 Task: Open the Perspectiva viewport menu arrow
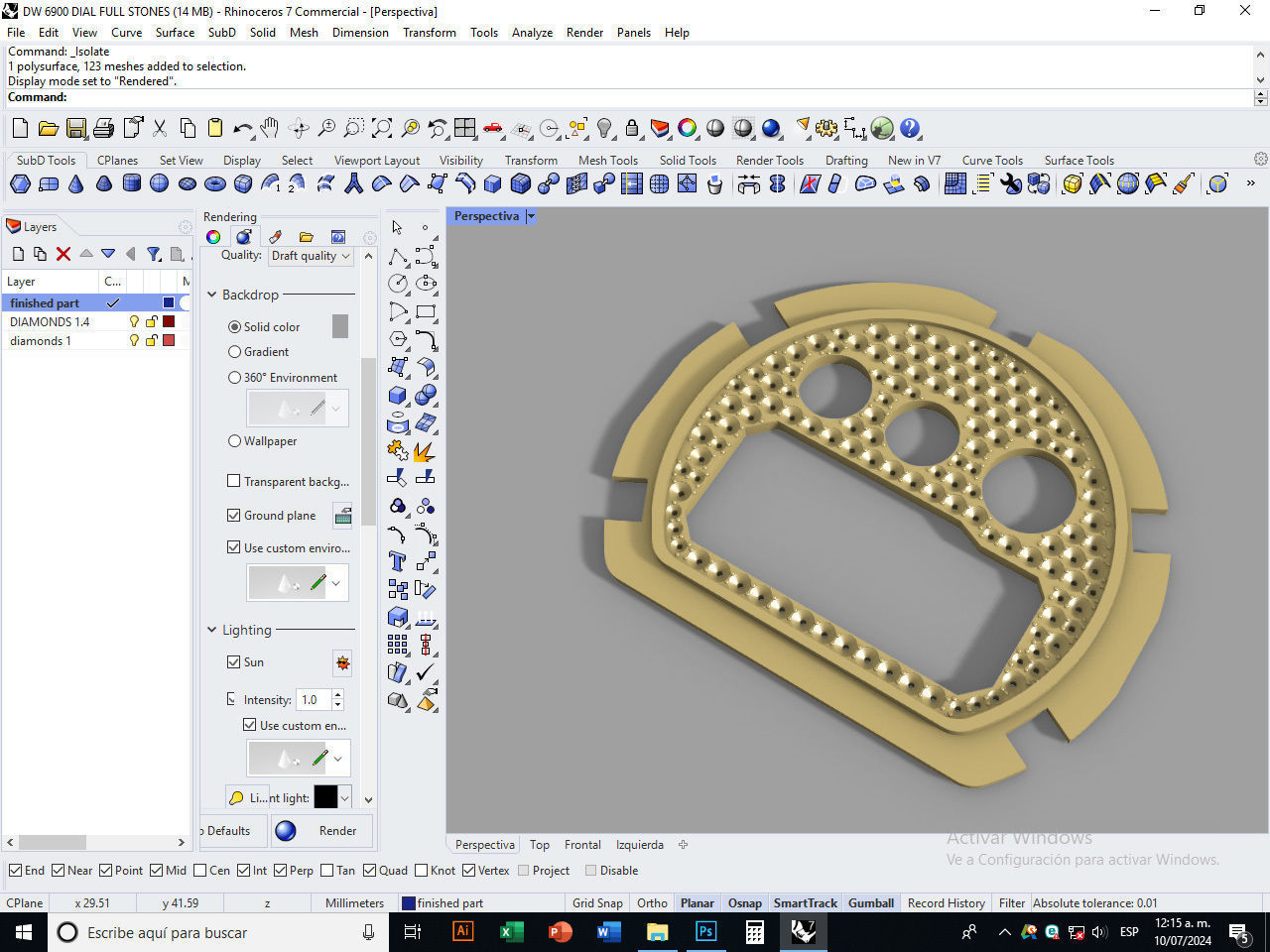(531, 216)
